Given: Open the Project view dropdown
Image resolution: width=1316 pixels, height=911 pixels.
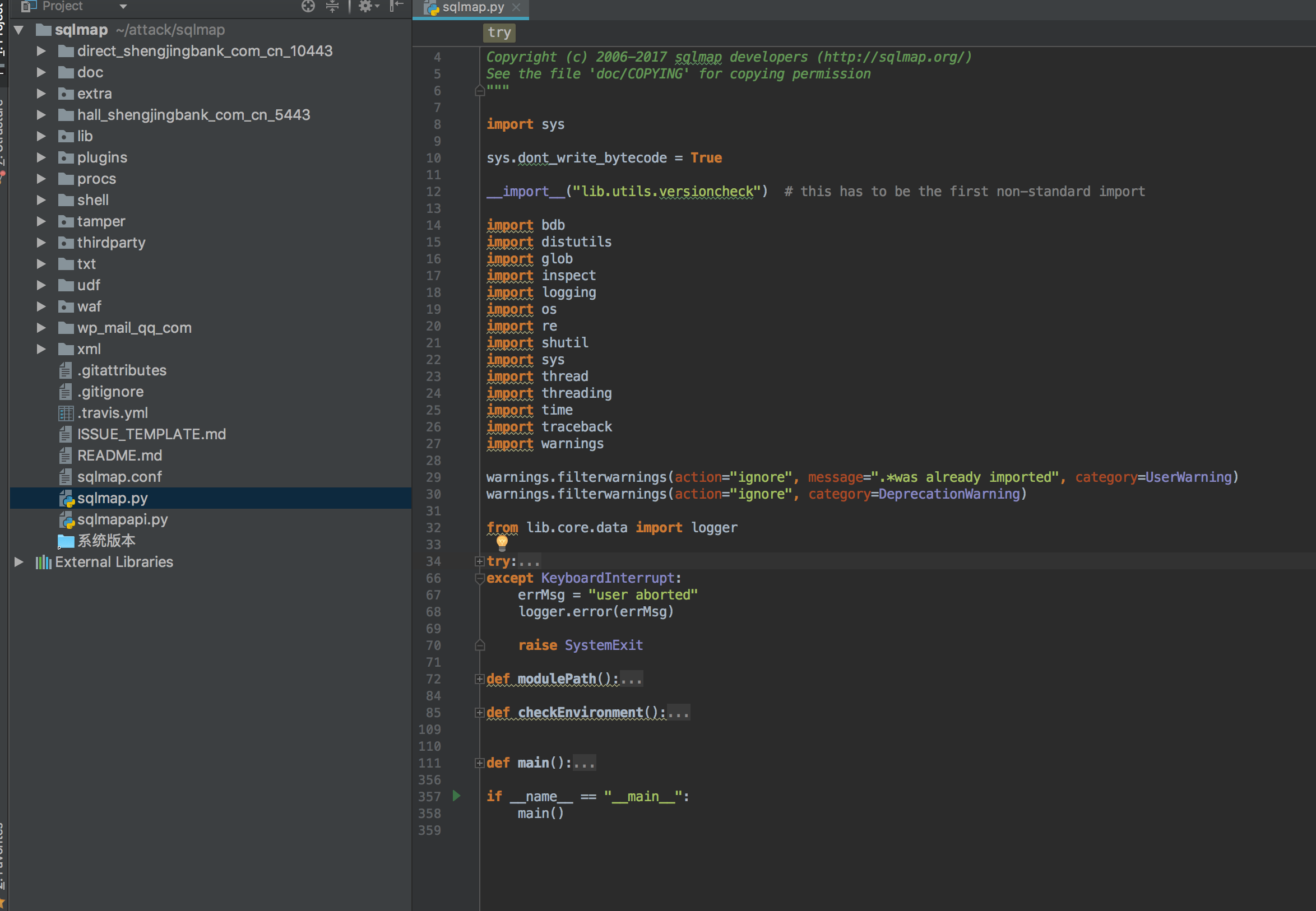Looking at the screenshot, I should [x=123, y=6].
